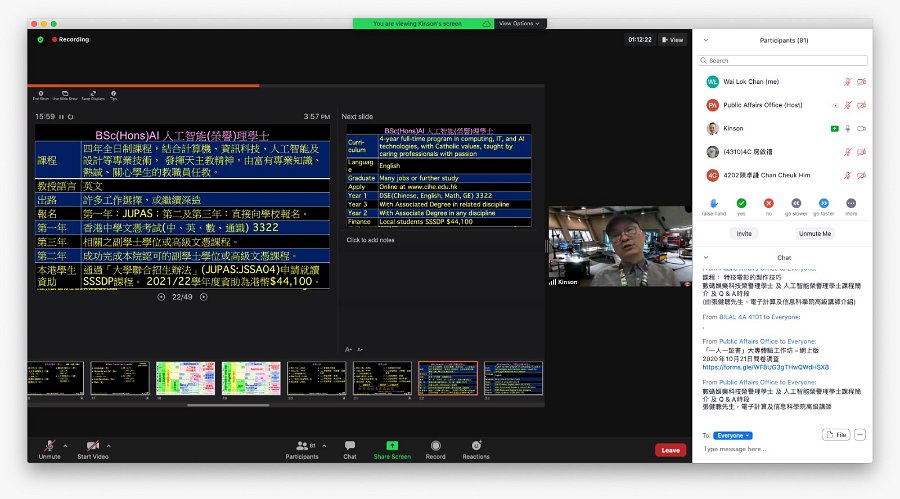
Task: Click the go slower icon
Action: [796, 203]
